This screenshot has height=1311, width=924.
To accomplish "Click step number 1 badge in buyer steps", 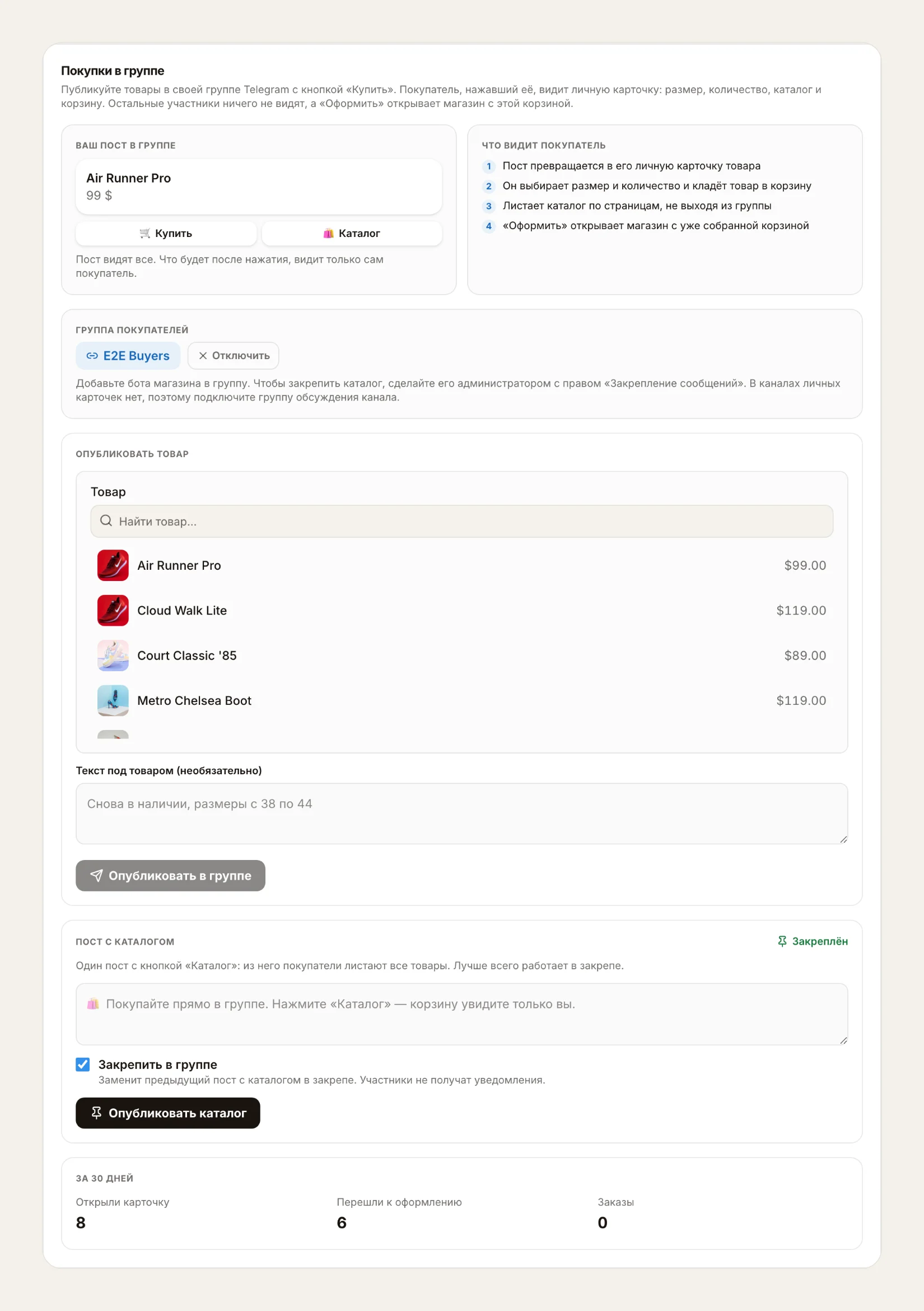I will [x=488, y=166].
